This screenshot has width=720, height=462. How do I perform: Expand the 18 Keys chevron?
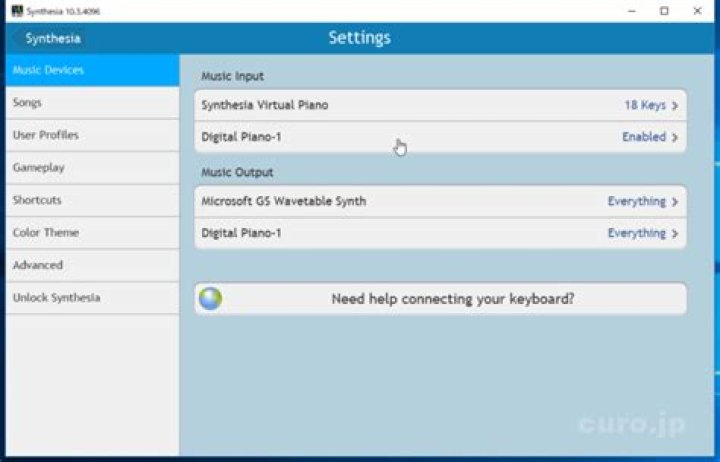pyautogui.click(x=675, y=105)
